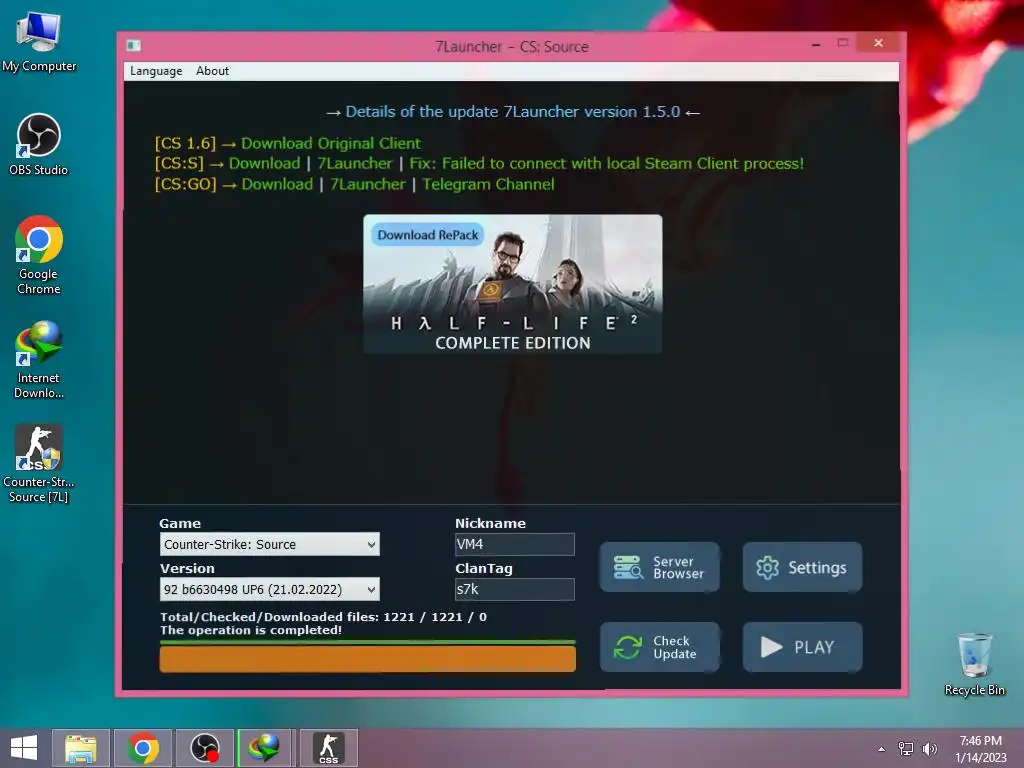Open the Half-Life 2 Complete Edition banner

(513, 284)
